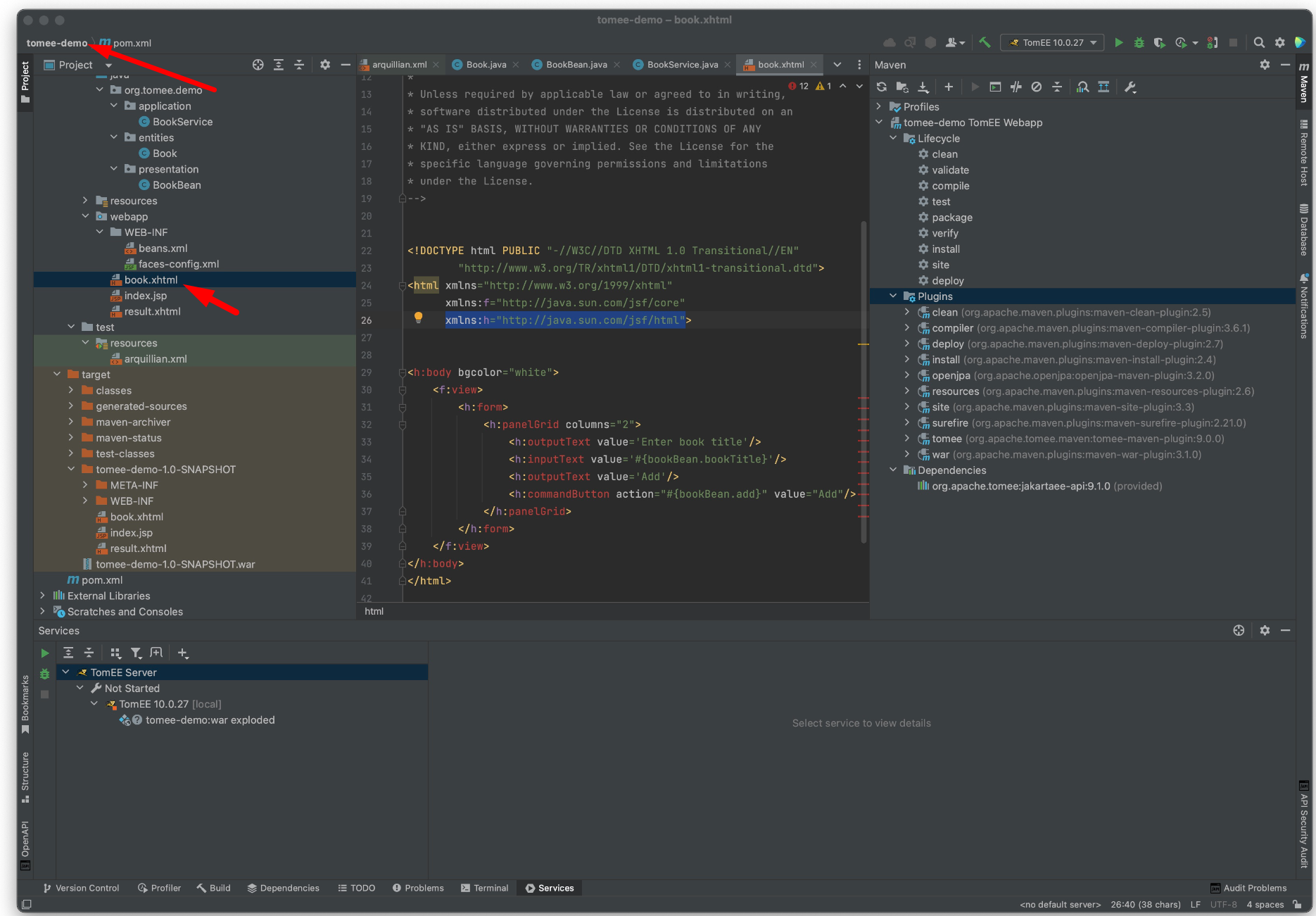Click Generate Sources and Update Folders icon
1316x916 pixels.
[x=901, y=87]
